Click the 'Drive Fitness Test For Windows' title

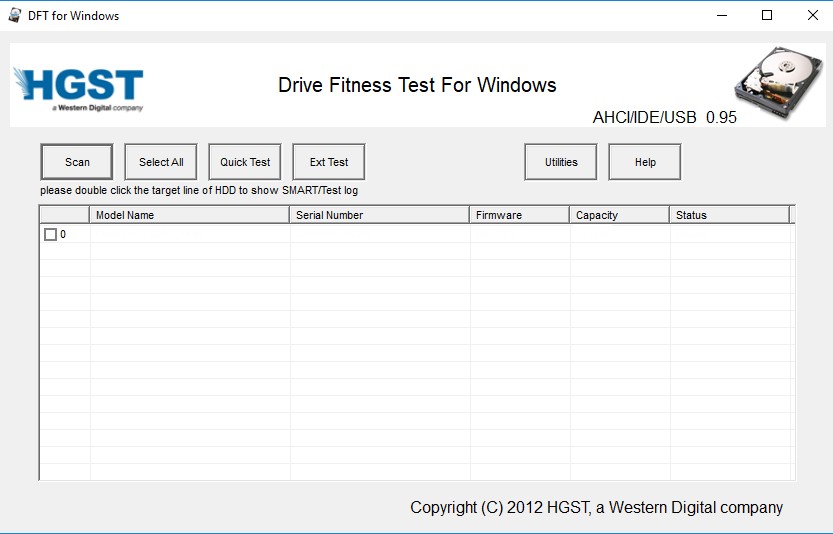coord(417,85)
